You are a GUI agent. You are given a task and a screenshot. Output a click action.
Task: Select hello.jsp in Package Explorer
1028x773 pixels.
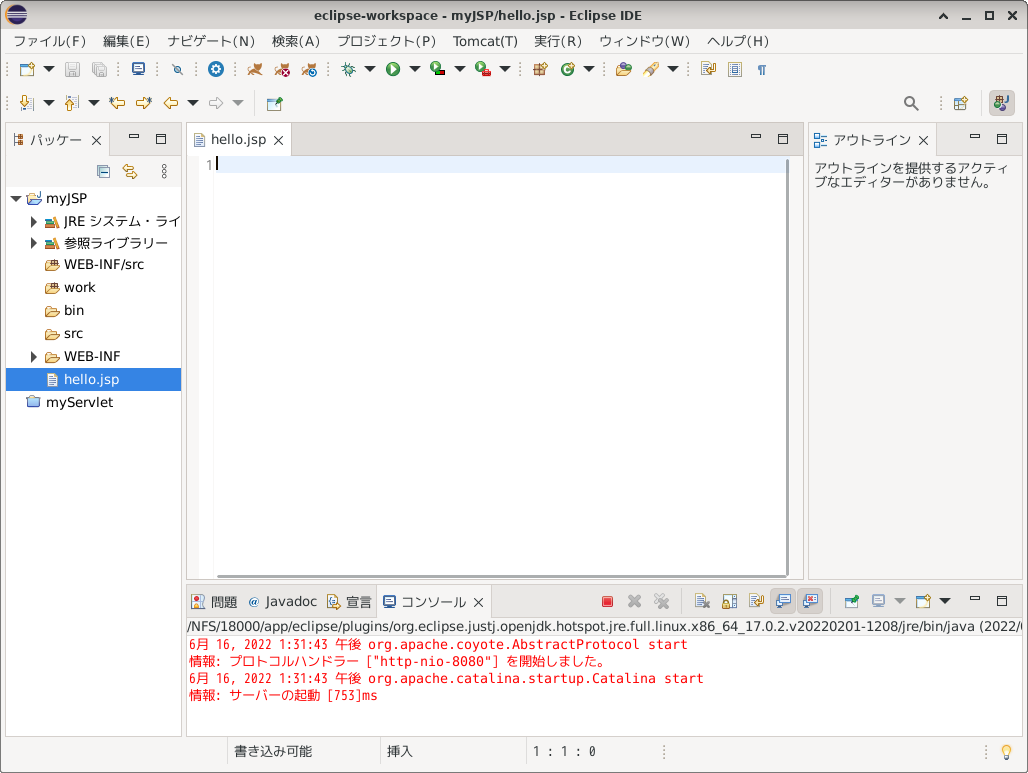click(x=93, y=380)
